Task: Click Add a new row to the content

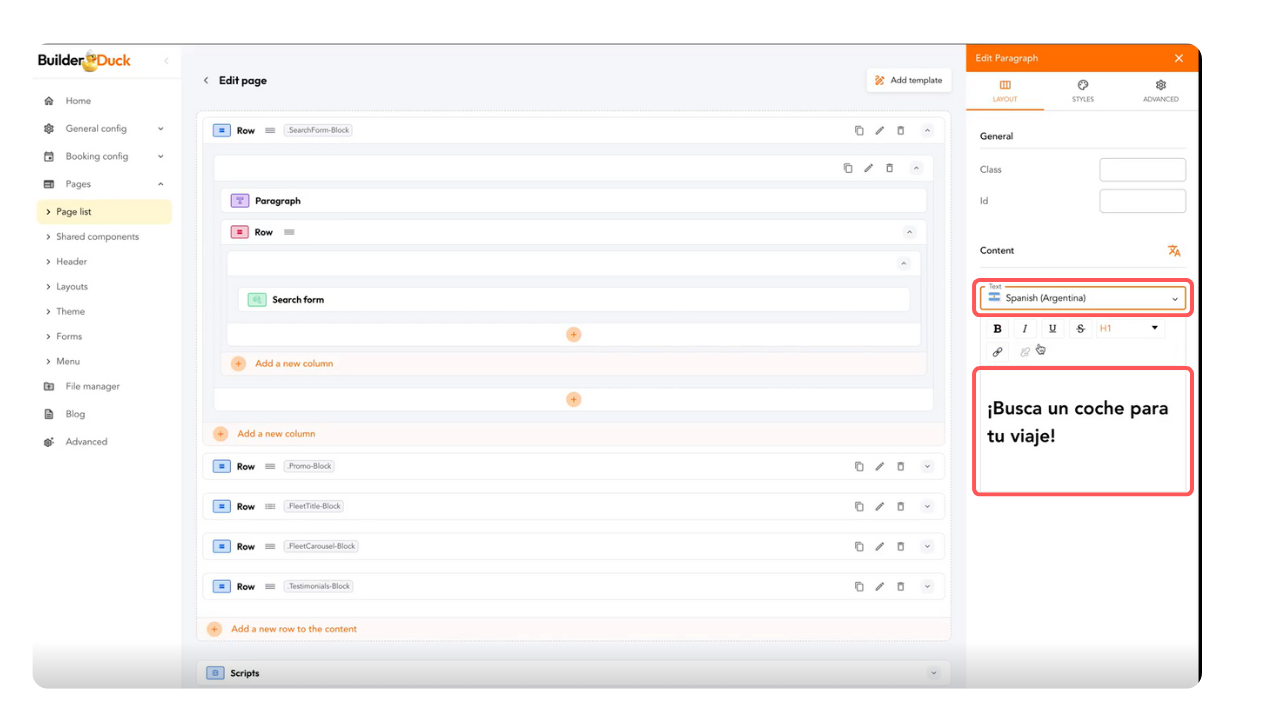Action: (x=293, y=629)
